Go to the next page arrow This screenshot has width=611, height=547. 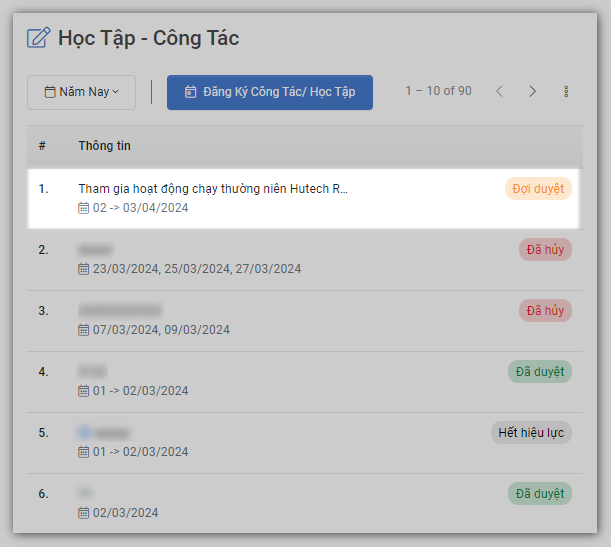coord(533,91)
